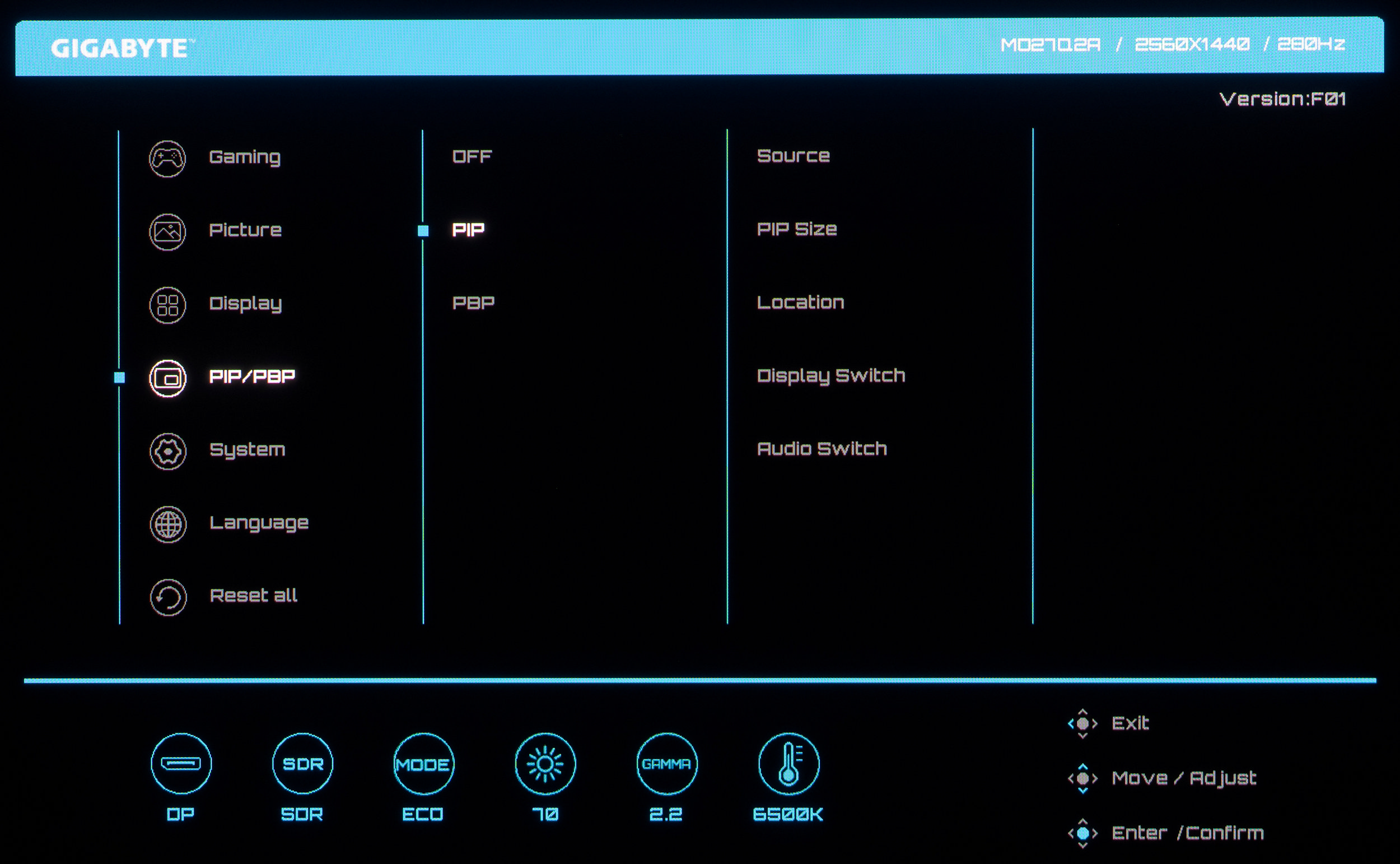The image size is (1400, 864).
Task: Open the System gear icon
Action: (x=168, y=452)
